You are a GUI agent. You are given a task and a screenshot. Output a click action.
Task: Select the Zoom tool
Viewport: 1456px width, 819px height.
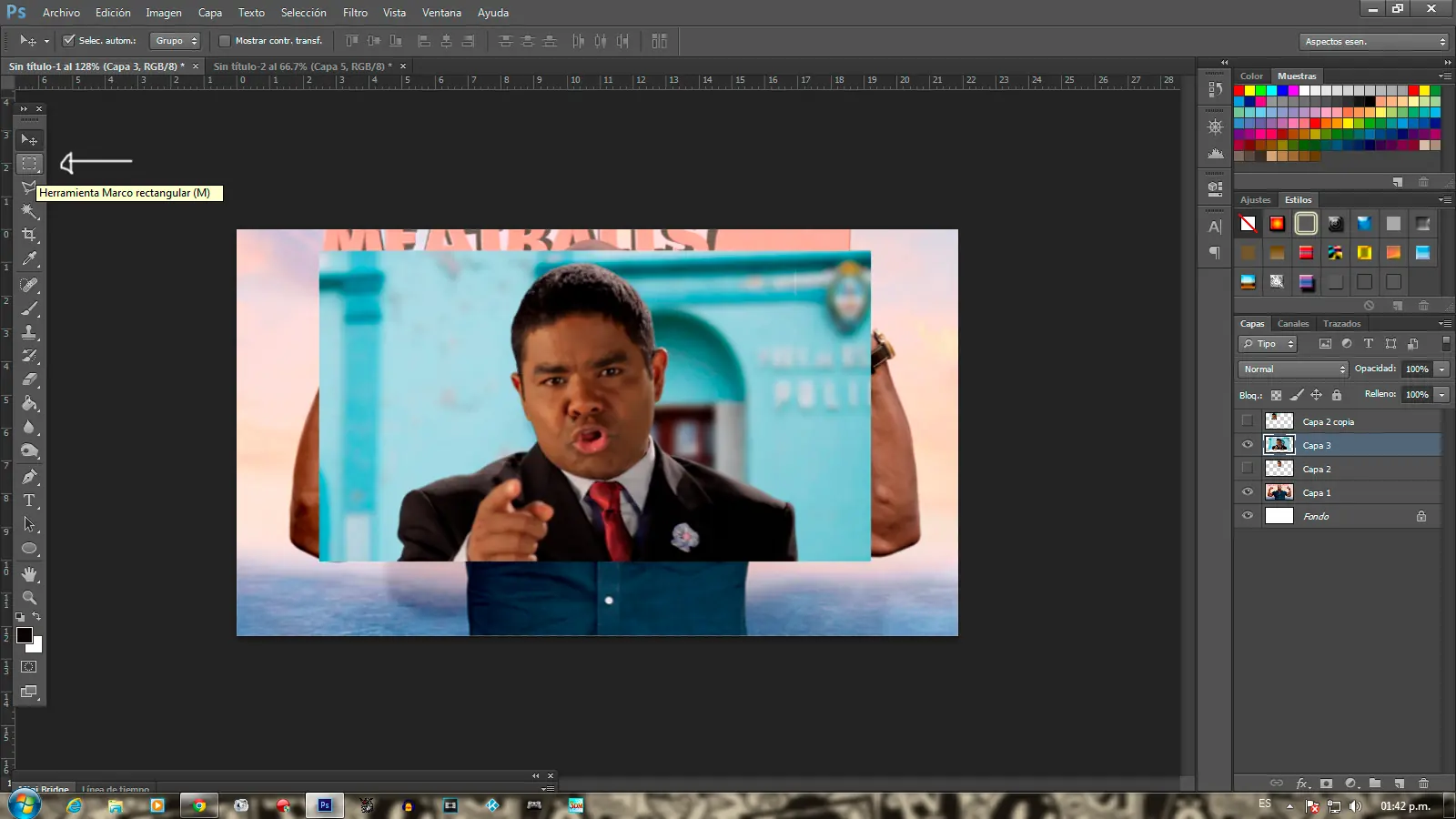(29, 598)
